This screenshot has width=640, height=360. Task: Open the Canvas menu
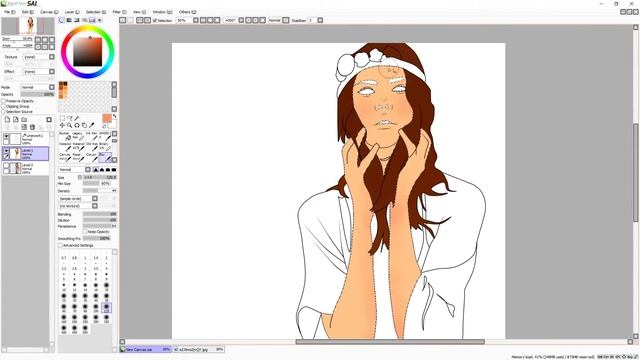(49, 12)
